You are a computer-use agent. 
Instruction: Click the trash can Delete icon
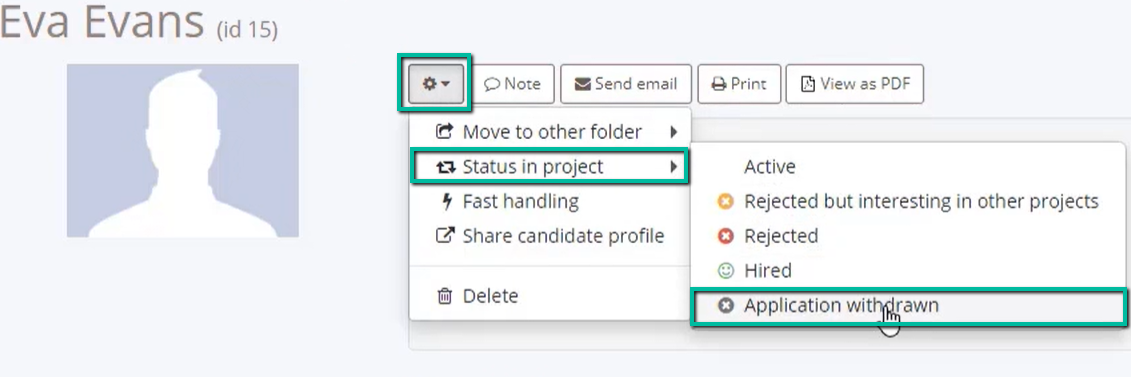coord(445,296)
